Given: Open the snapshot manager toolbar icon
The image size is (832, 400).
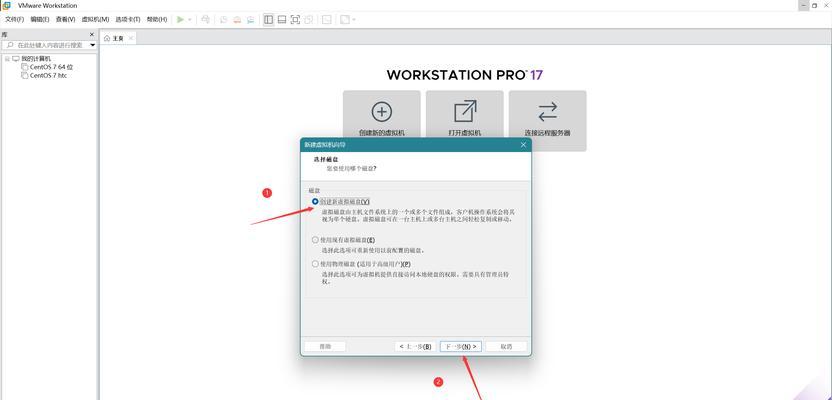Looking at the screenshot, I should point(250,20).
